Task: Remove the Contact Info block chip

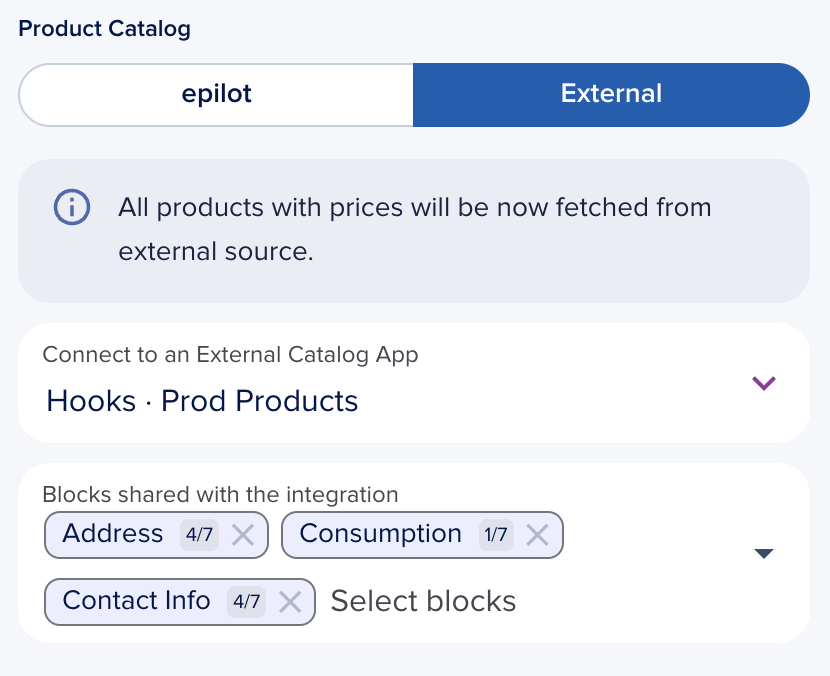Action: click(x=290, y=602)
